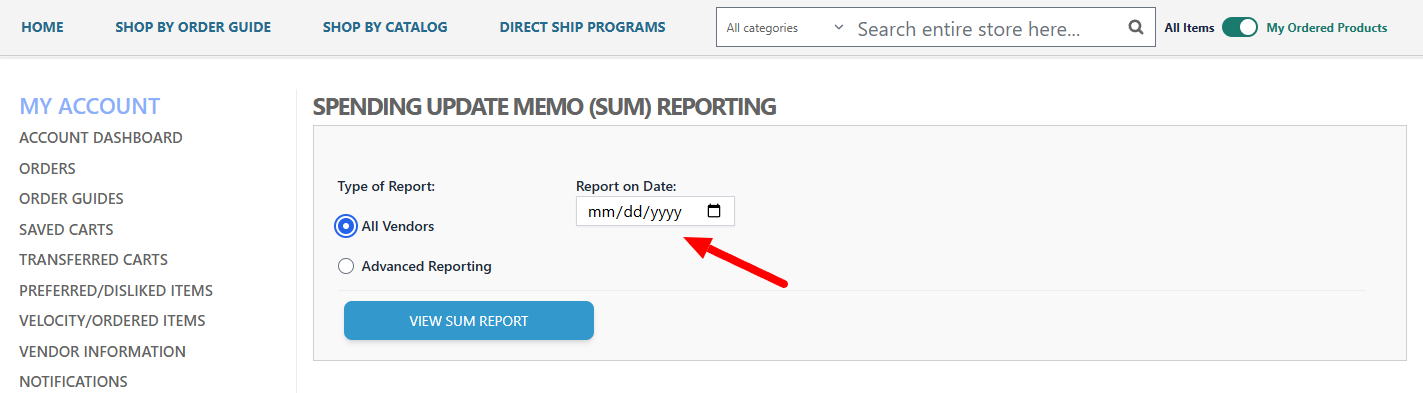
Task: Go to Order Guides in sidebar
Action: click(x=72, y=199)
